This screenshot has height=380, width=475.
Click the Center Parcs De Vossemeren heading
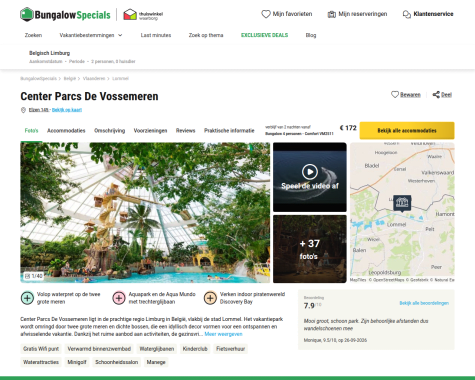[x=89, y=96]
